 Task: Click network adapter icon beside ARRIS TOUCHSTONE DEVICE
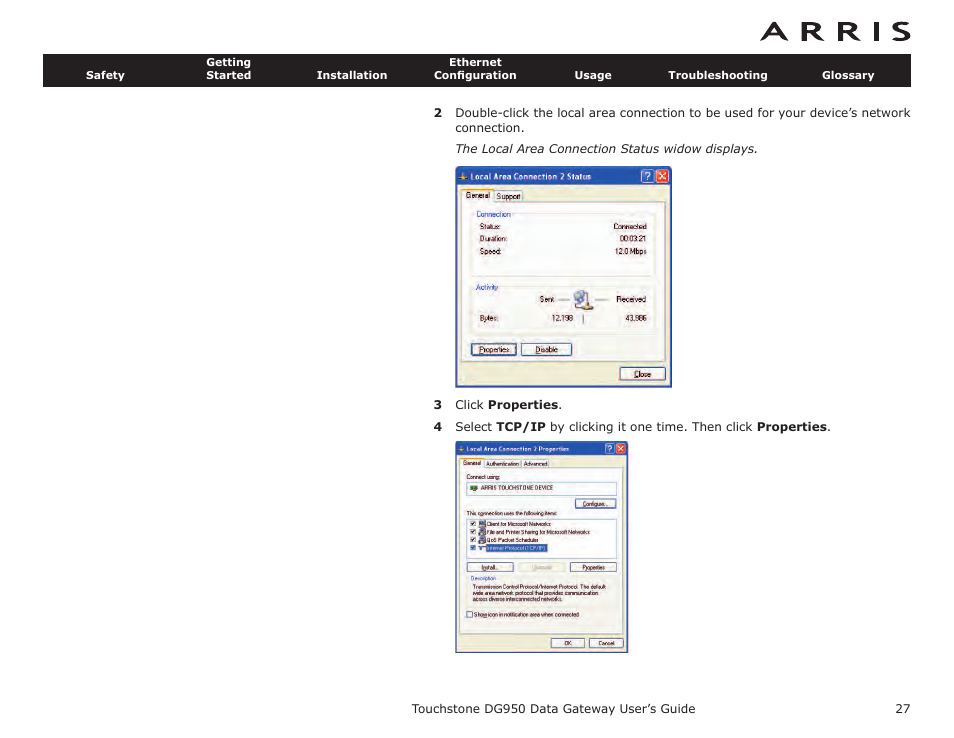coord(473,488)
